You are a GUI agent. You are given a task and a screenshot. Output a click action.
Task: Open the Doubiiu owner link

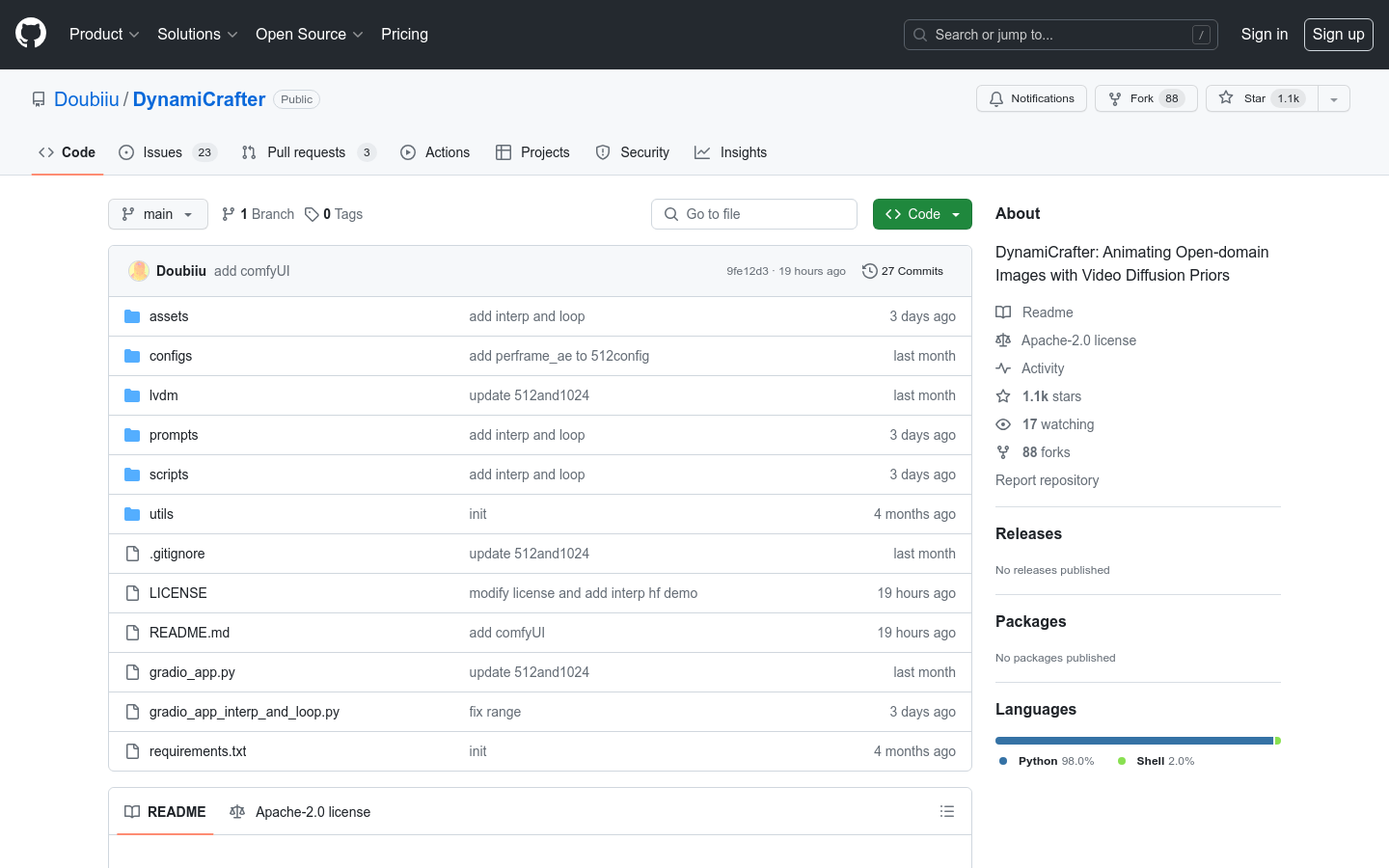pos(87,99)
